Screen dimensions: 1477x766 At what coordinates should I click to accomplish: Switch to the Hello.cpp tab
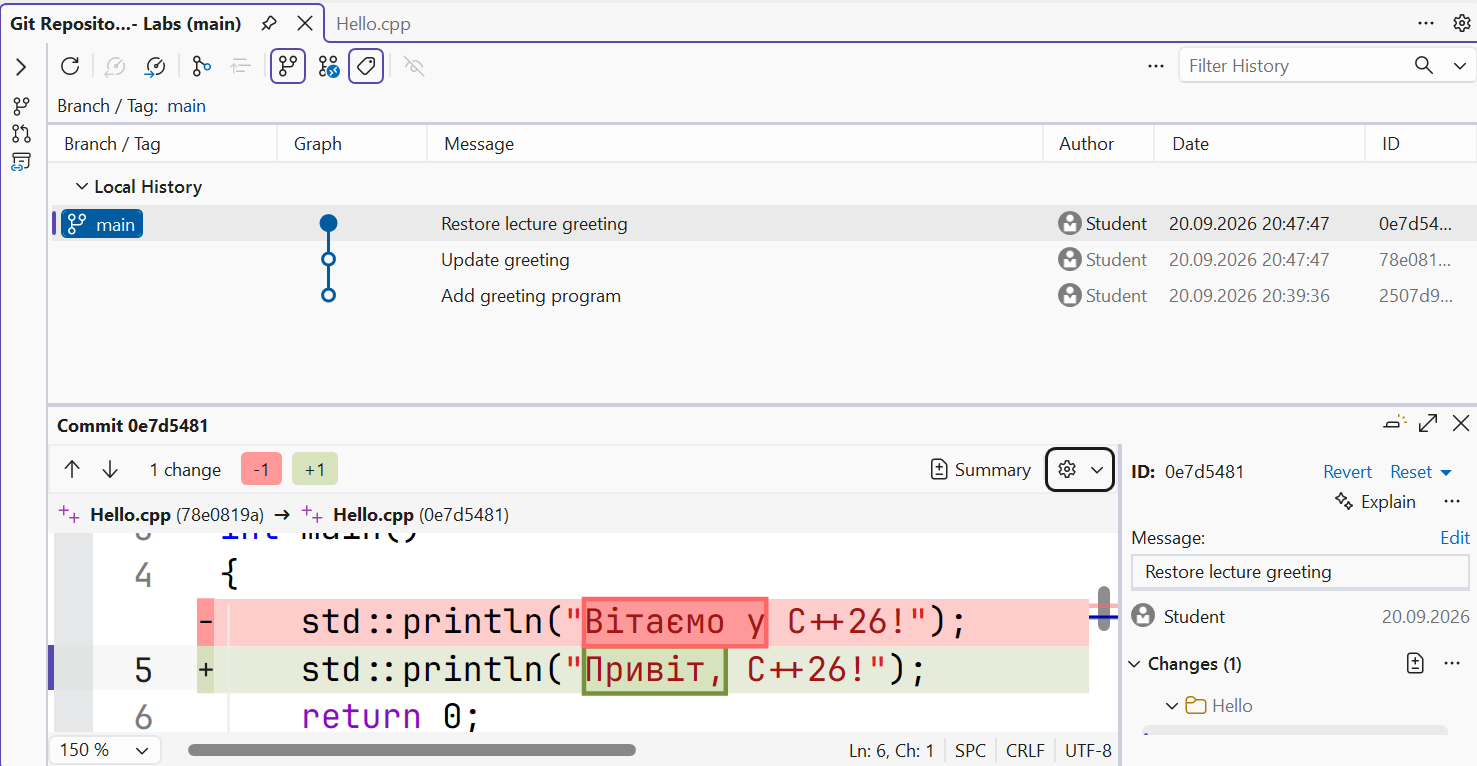(373, 24)
